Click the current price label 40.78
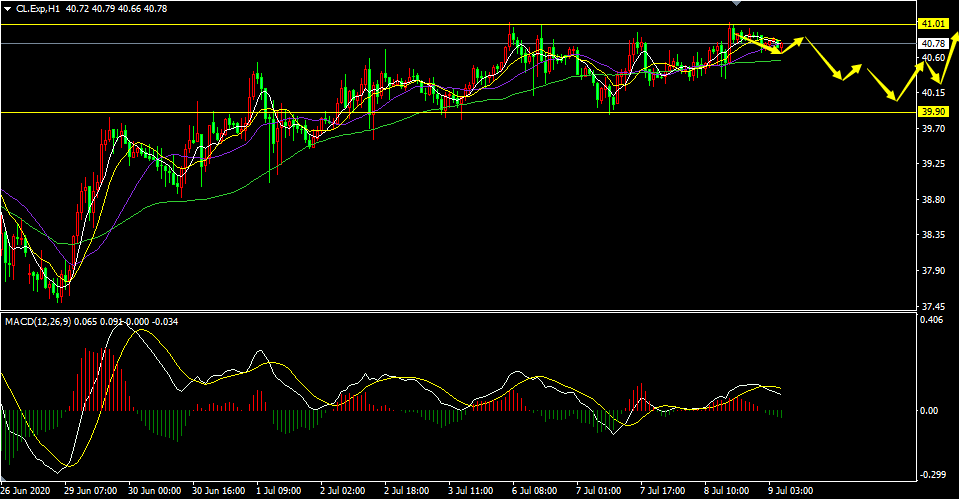The image size is (959, 499). (933, 43)
